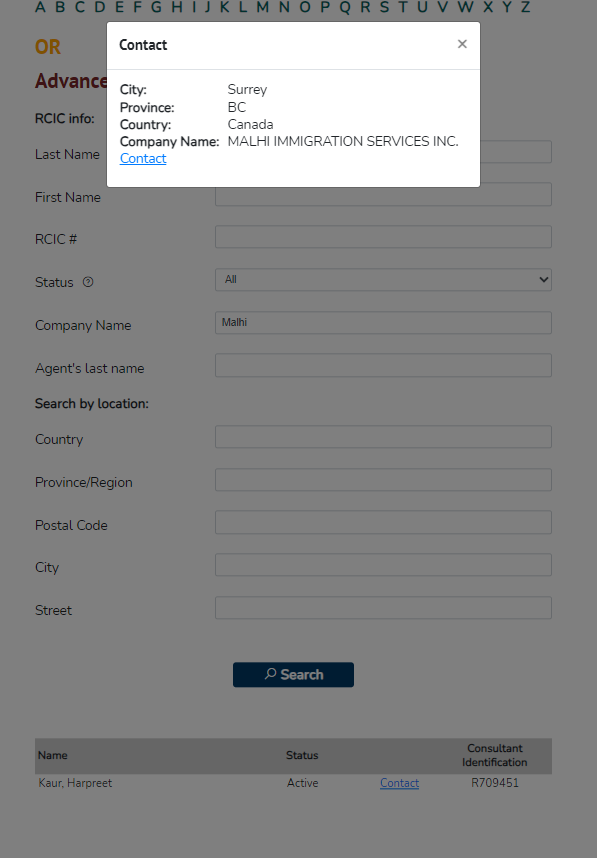Open the Contact link in the dialog

tap(143, 159)
